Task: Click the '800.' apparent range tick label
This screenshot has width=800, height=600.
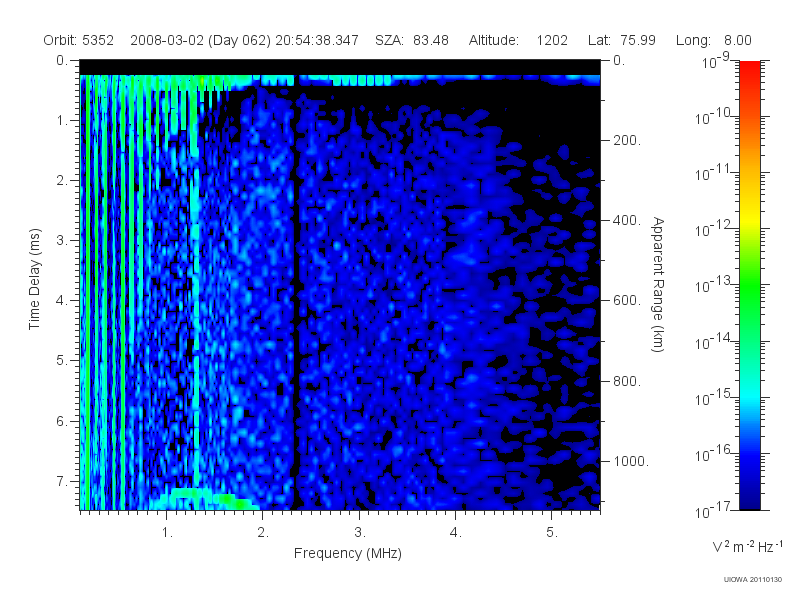Action: [626, 381]
